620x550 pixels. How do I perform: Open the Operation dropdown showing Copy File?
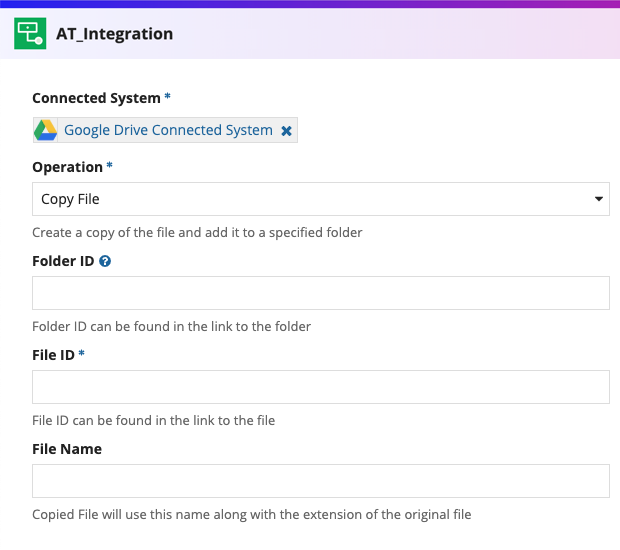[x=321, y=199]
